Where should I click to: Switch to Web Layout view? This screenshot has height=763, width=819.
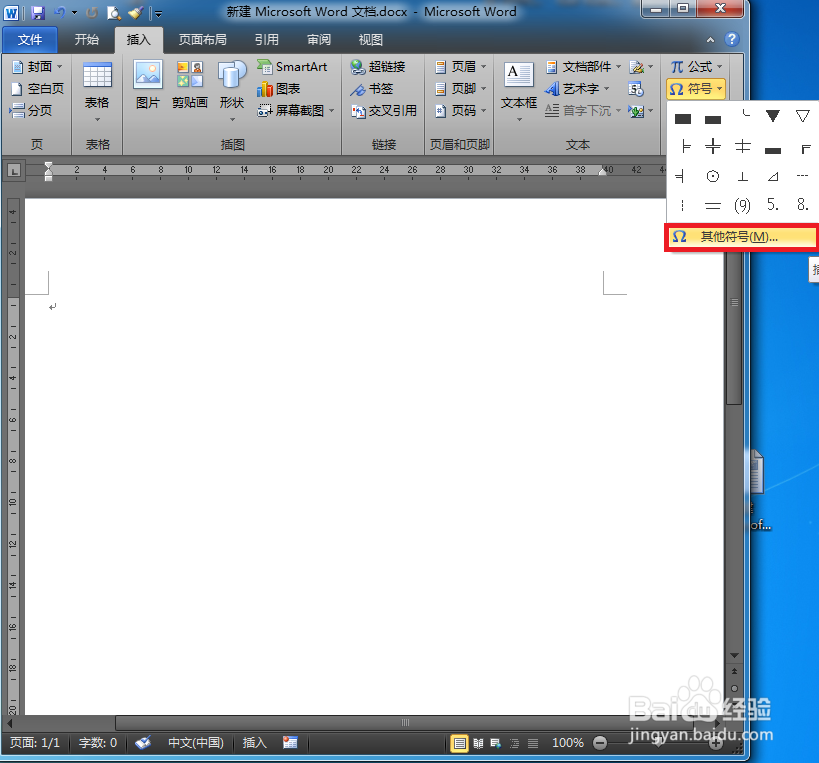[x=496, y=743]
